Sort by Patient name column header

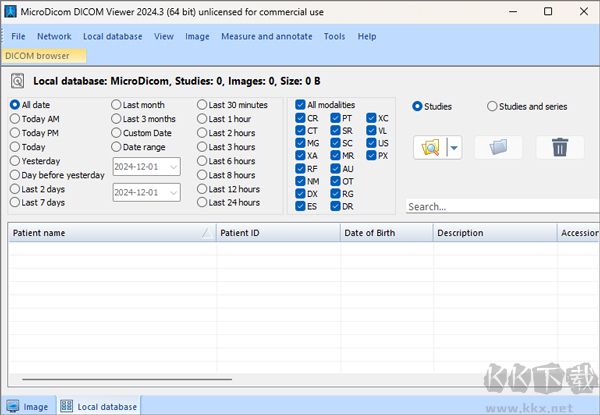click(112, 233)
